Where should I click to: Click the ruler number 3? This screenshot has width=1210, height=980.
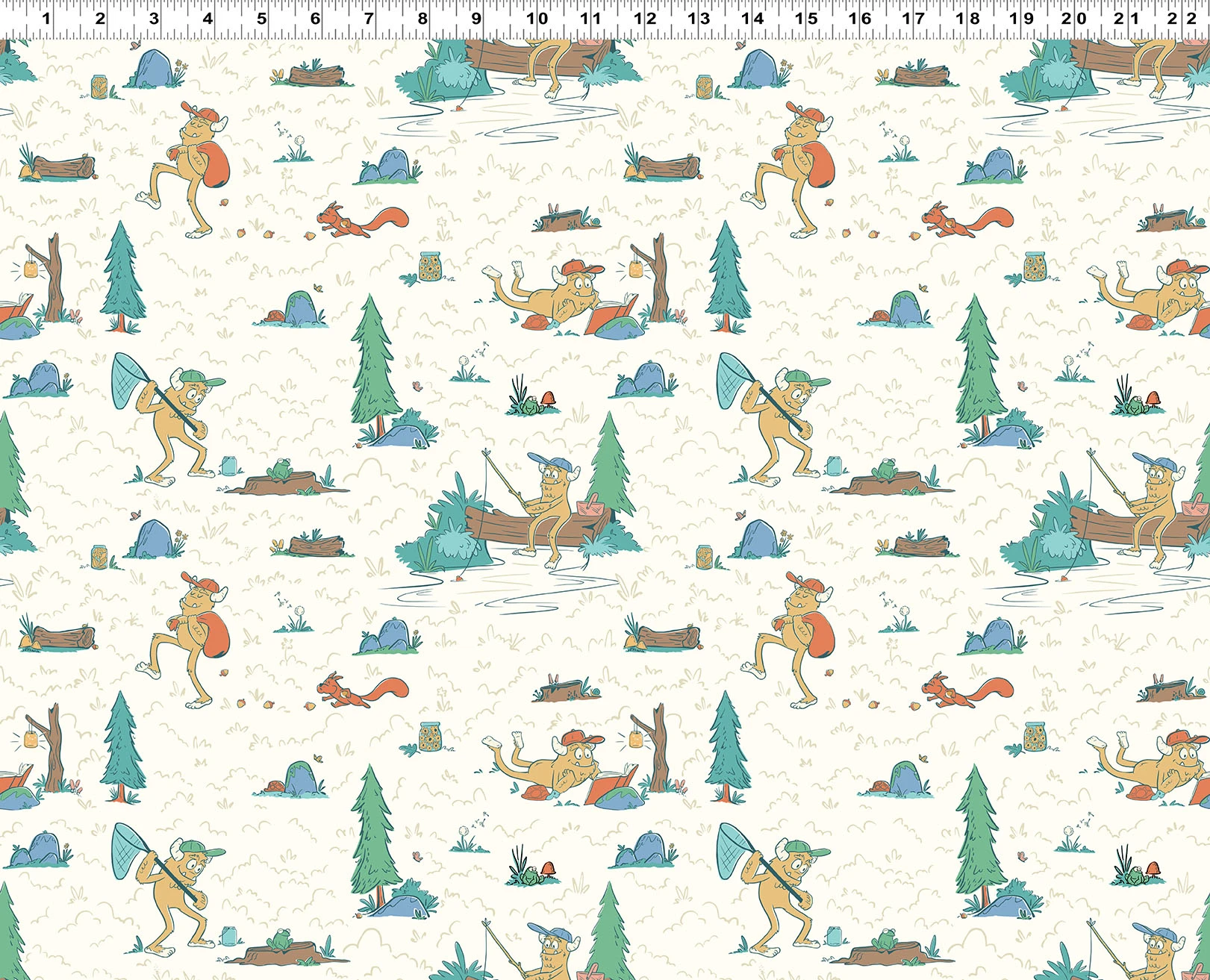tap(154, 18)
